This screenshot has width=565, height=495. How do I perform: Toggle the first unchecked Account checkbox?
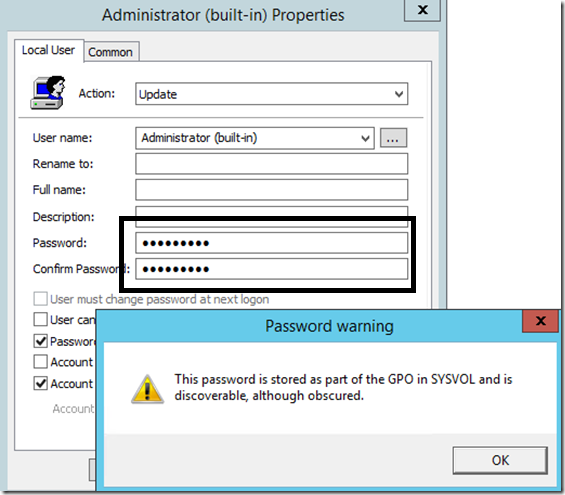(40, 362)
